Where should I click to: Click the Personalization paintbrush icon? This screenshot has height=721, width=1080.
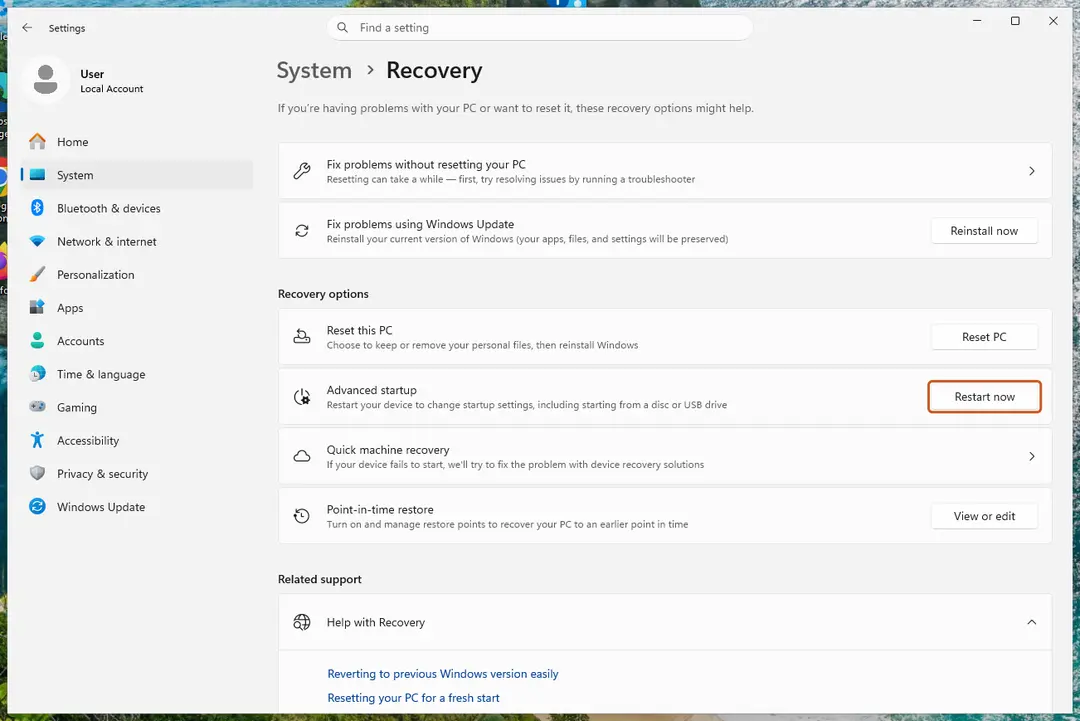coord(37,274)
